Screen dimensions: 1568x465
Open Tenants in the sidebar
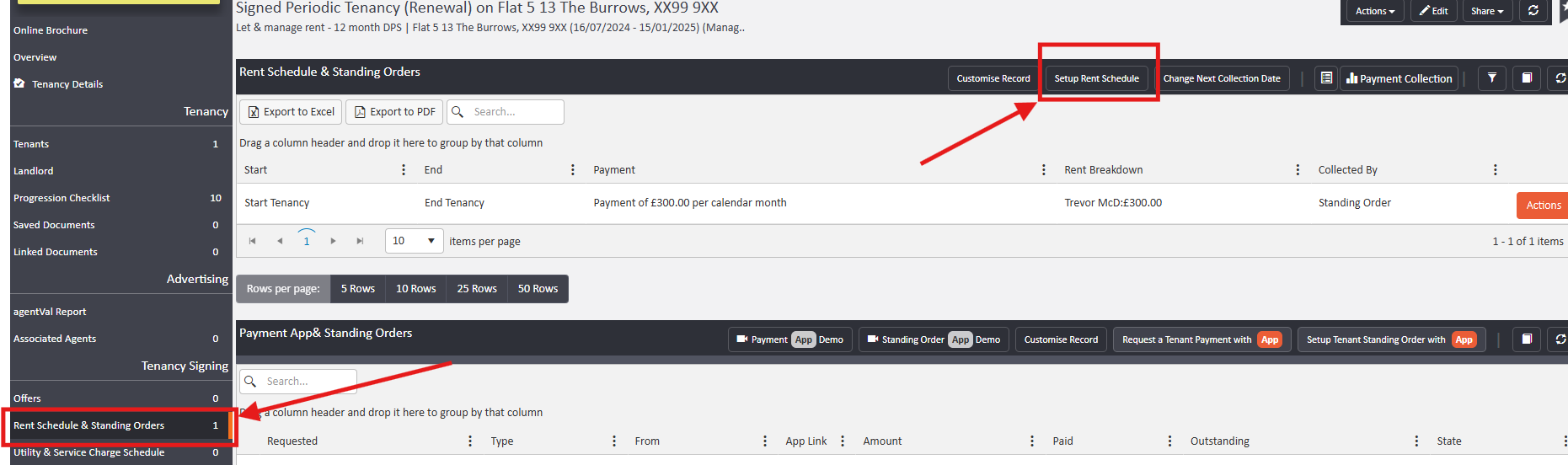coord(31,144)
